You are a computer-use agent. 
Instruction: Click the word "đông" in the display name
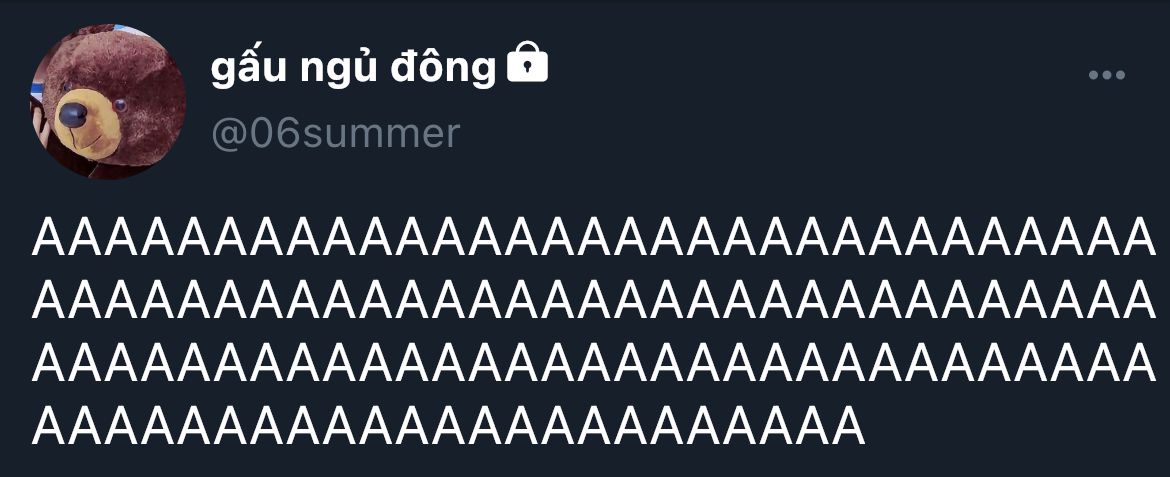pos(442,67)
